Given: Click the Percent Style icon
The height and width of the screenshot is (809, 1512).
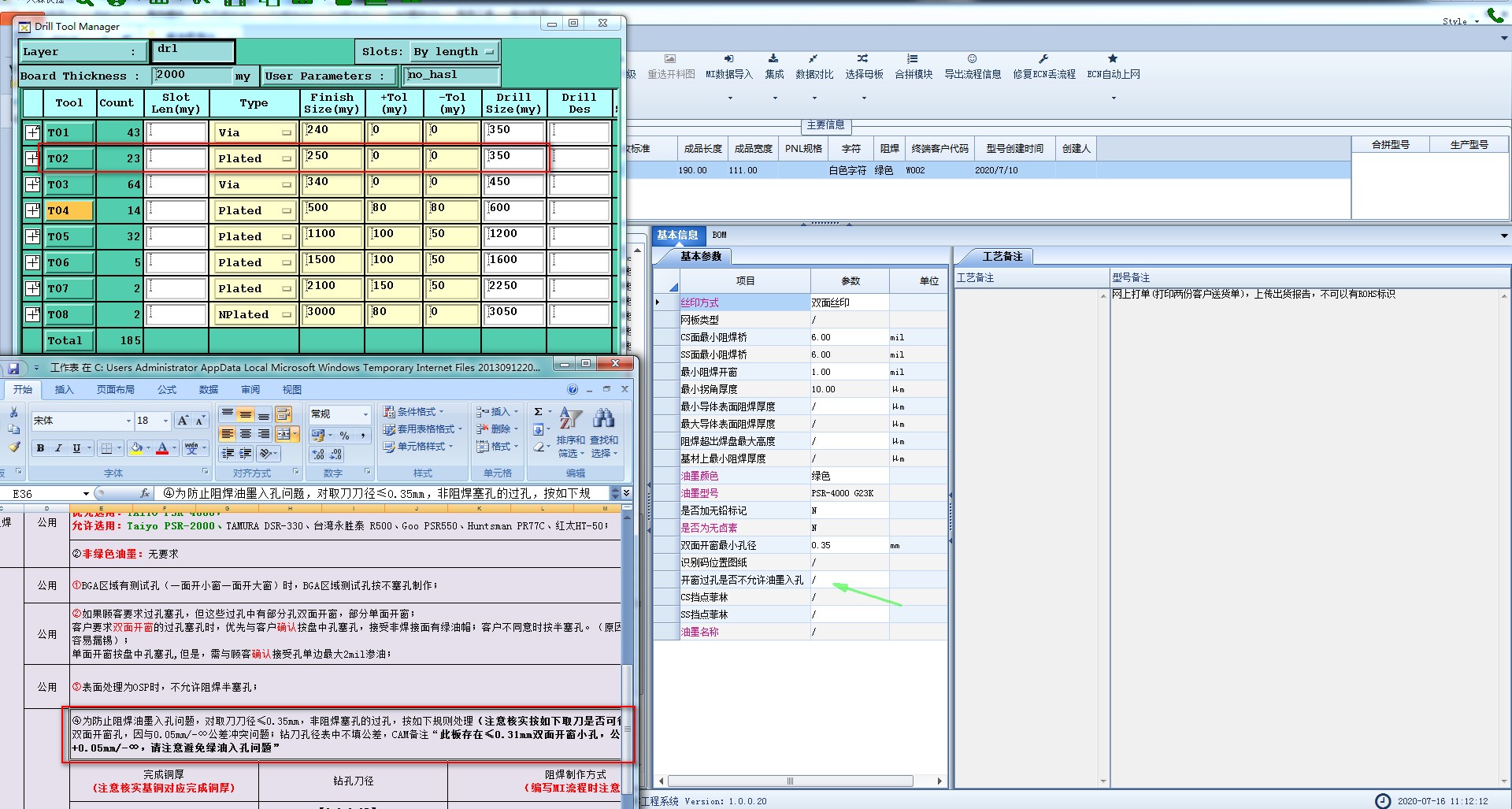Looking at the screenshot, I should coord(344,435).
